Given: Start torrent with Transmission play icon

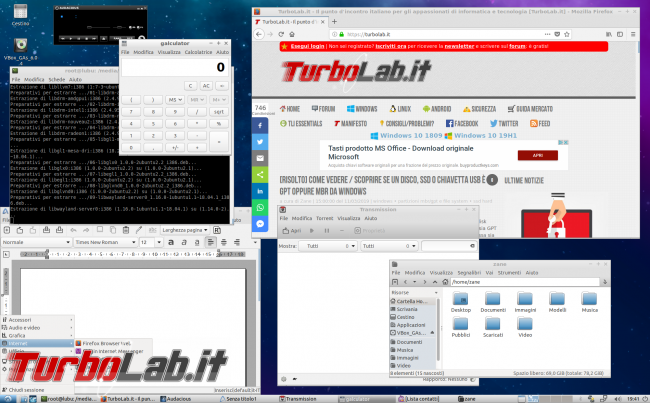Looking at the screenshot, I should pos(312,231).
